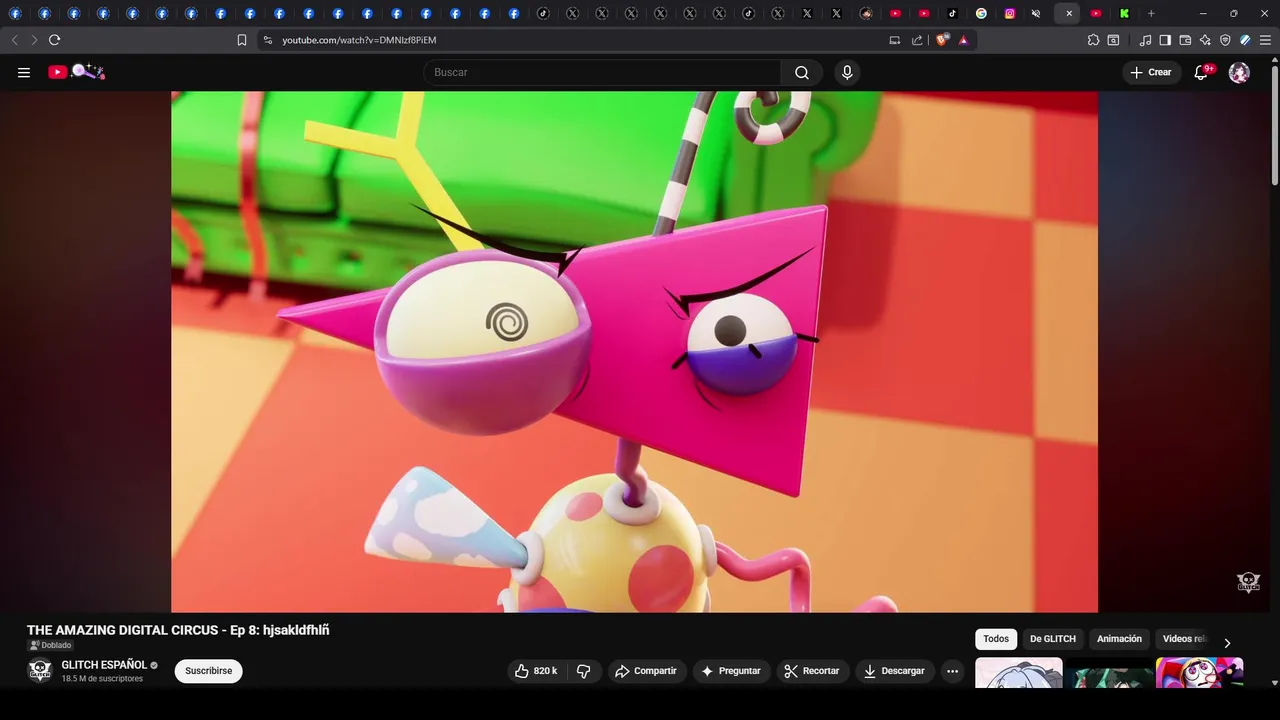Toggle the browser sidebar panel
This screenshot has width=1280, height=720.
point(1165,40)
